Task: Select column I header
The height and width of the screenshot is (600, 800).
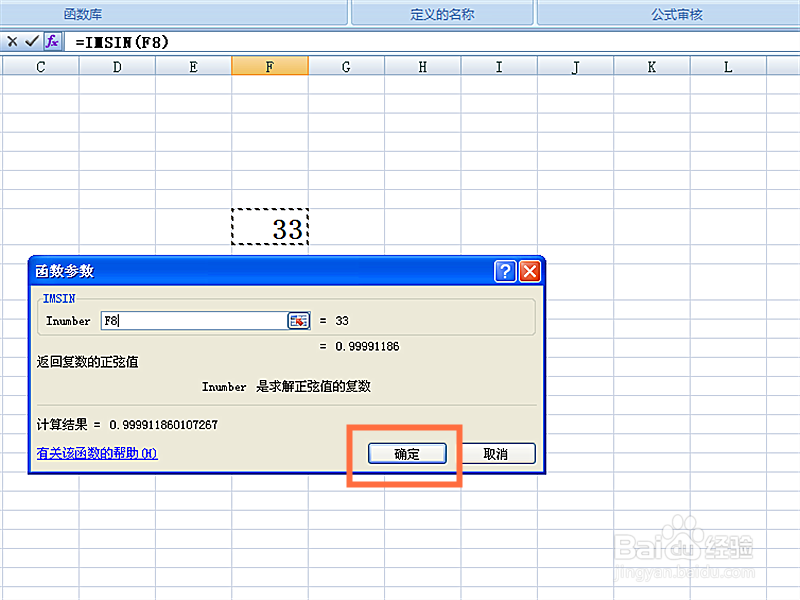Action: pos(499,67)
